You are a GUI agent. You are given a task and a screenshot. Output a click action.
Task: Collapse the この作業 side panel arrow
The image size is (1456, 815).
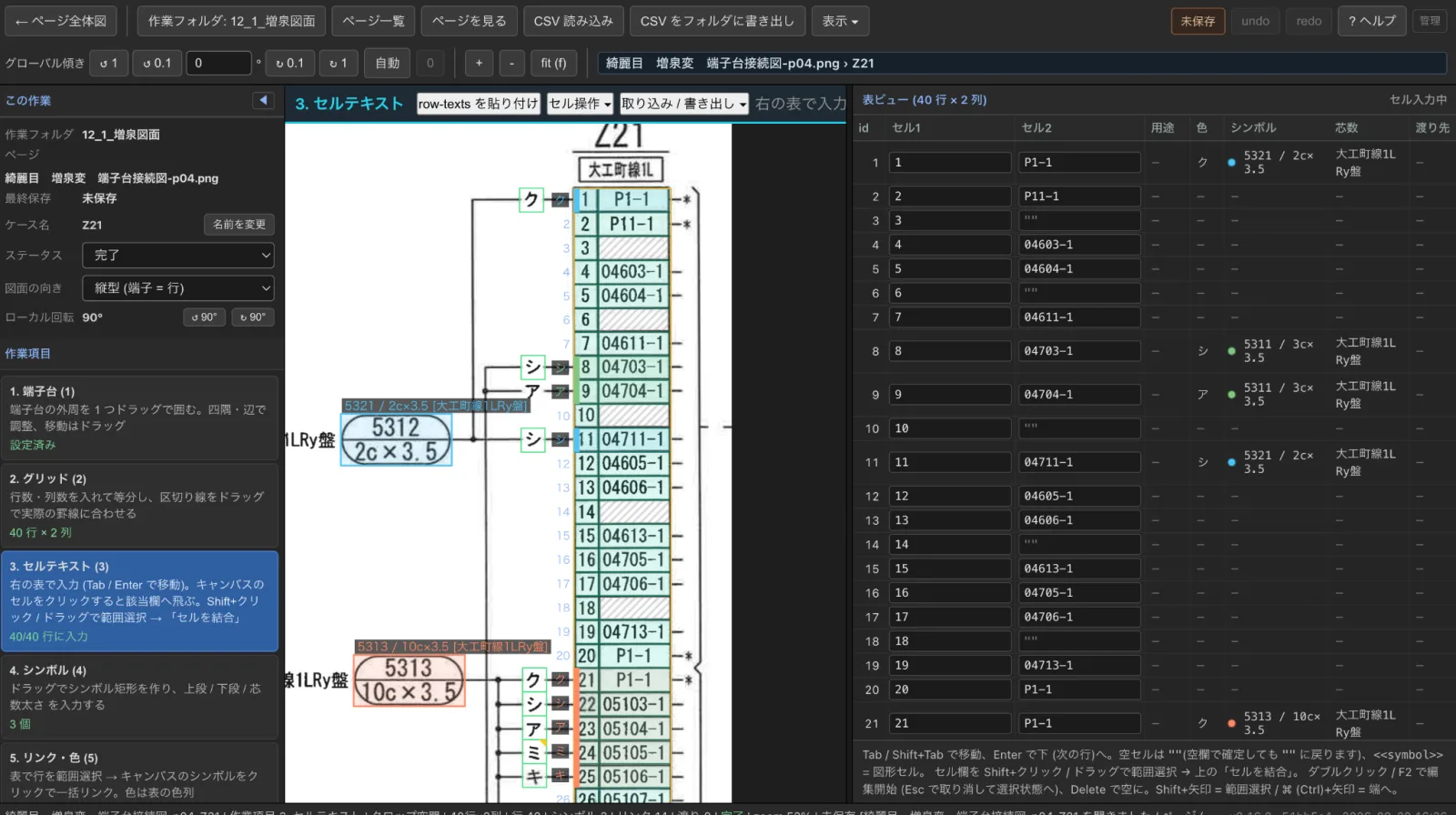pyautogui.click(x=263, y=100)
